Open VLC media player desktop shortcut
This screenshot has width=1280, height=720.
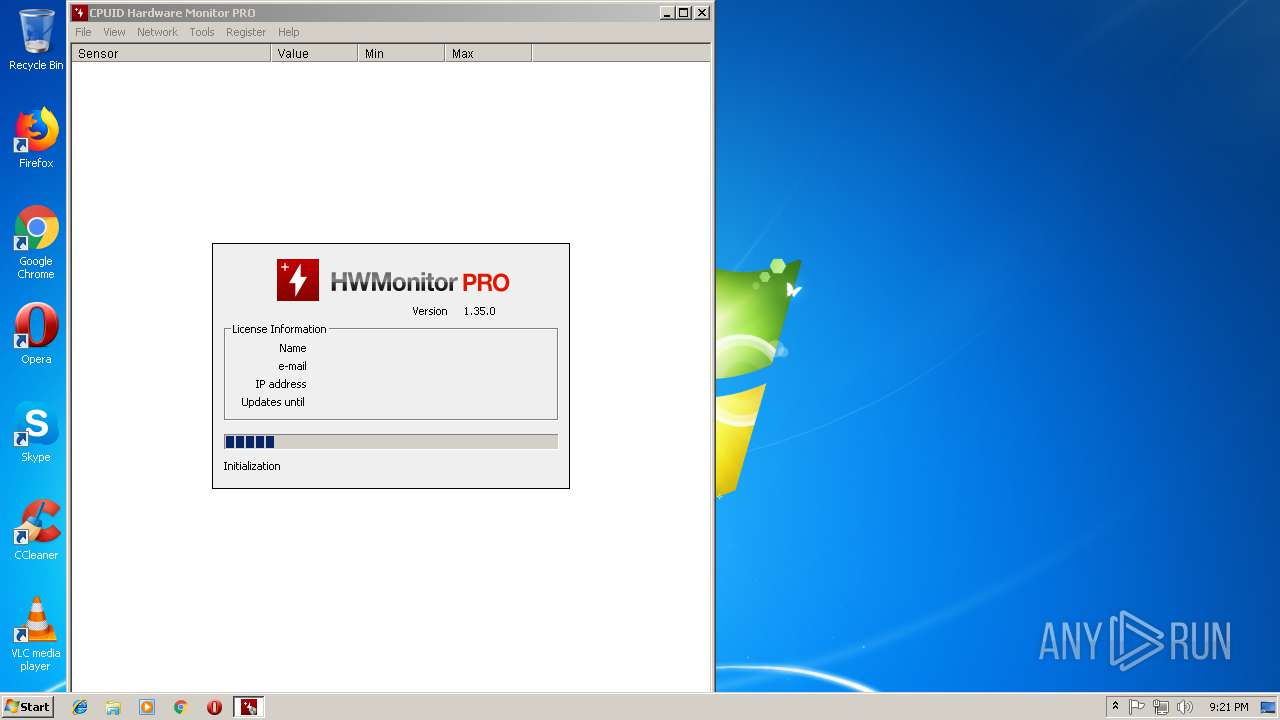tap(36, 634)
